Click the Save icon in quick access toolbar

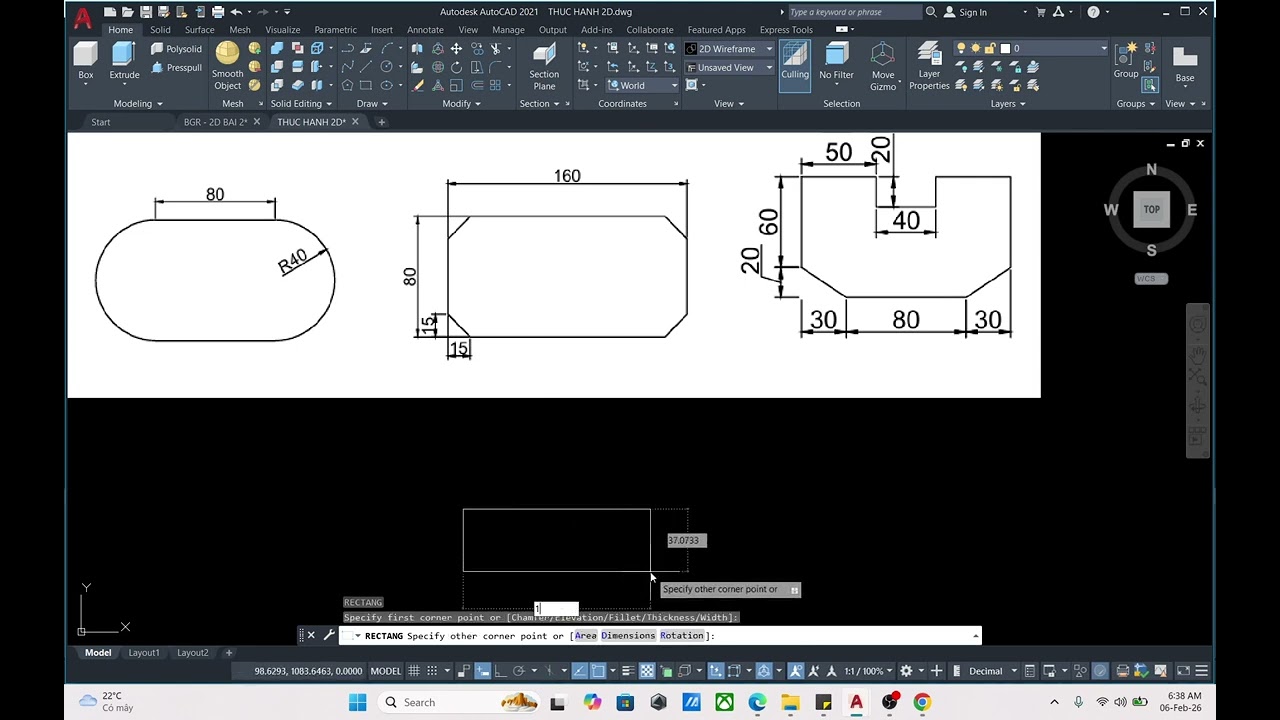(146, 12)
